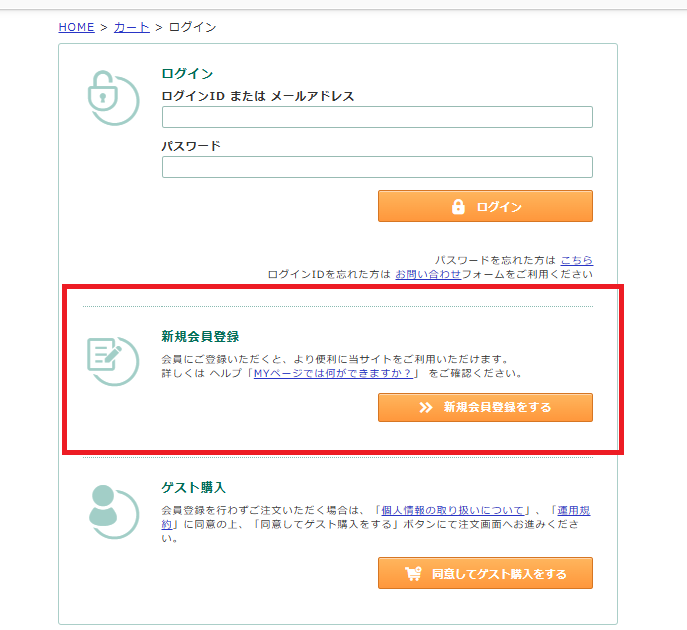Viewport: 687px width, 630px height.
Task: Click the double chevron icon on the 新規会員登録 button
Action: tap(426, 408)
